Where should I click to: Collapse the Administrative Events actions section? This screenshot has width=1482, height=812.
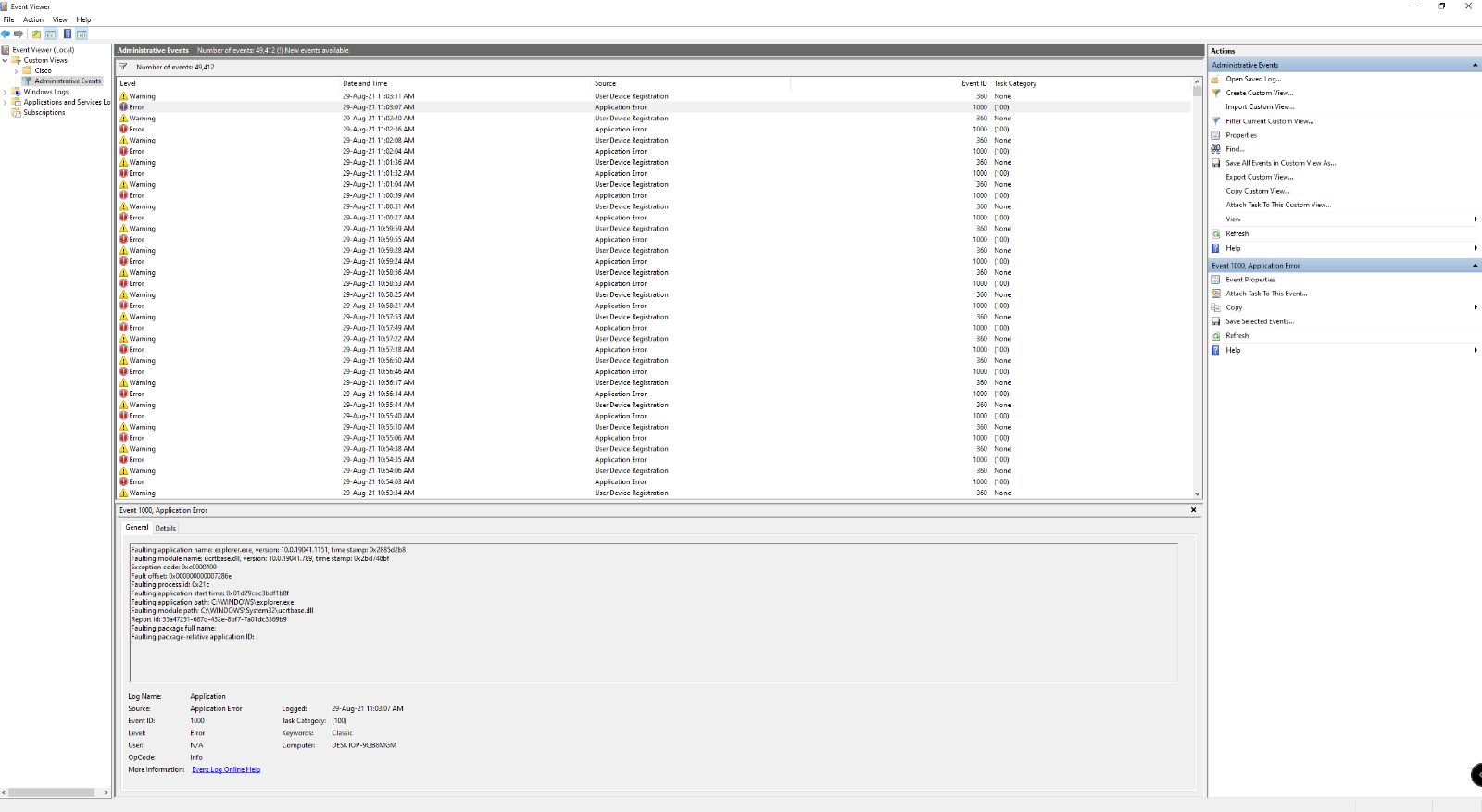[x=1475, y=65]
